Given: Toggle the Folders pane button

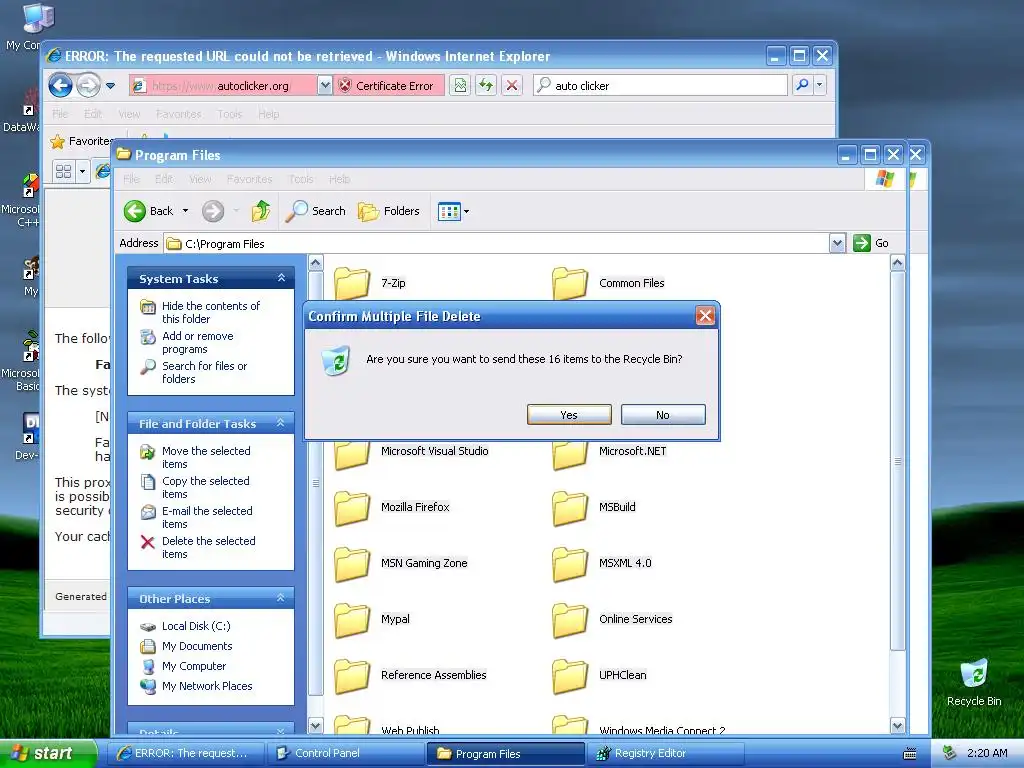Looking at the screenshot, I should point(389,211).
